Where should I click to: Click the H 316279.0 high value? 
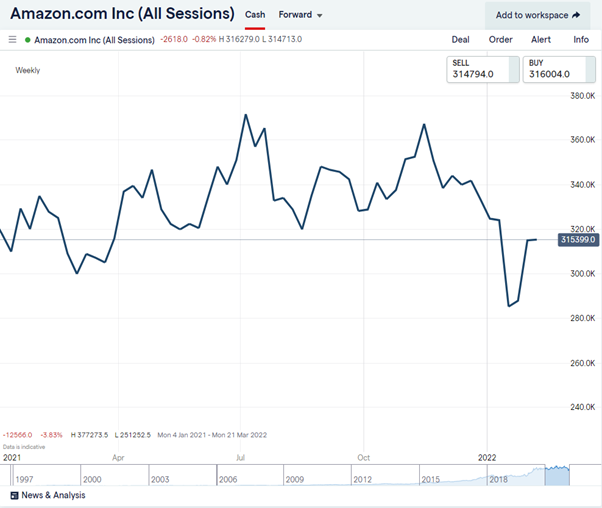coord(239,39)
